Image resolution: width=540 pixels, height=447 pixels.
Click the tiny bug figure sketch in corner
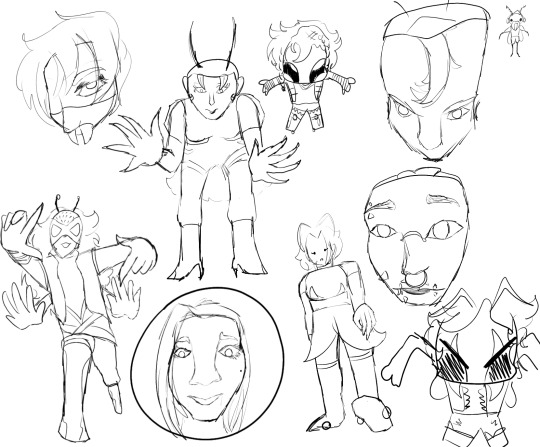click(515, 32)
